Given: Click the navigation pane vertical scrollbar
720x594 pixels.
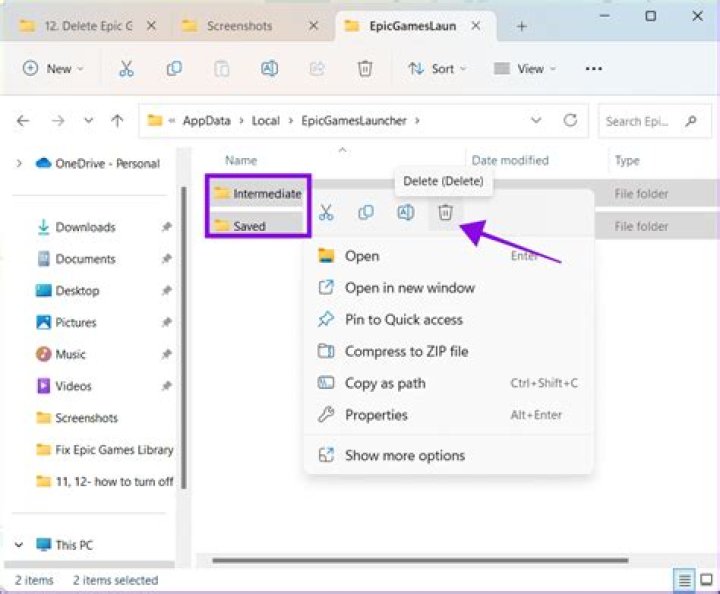Looking at the screenshot, I should pyautogui.click(x=183, y=337).
